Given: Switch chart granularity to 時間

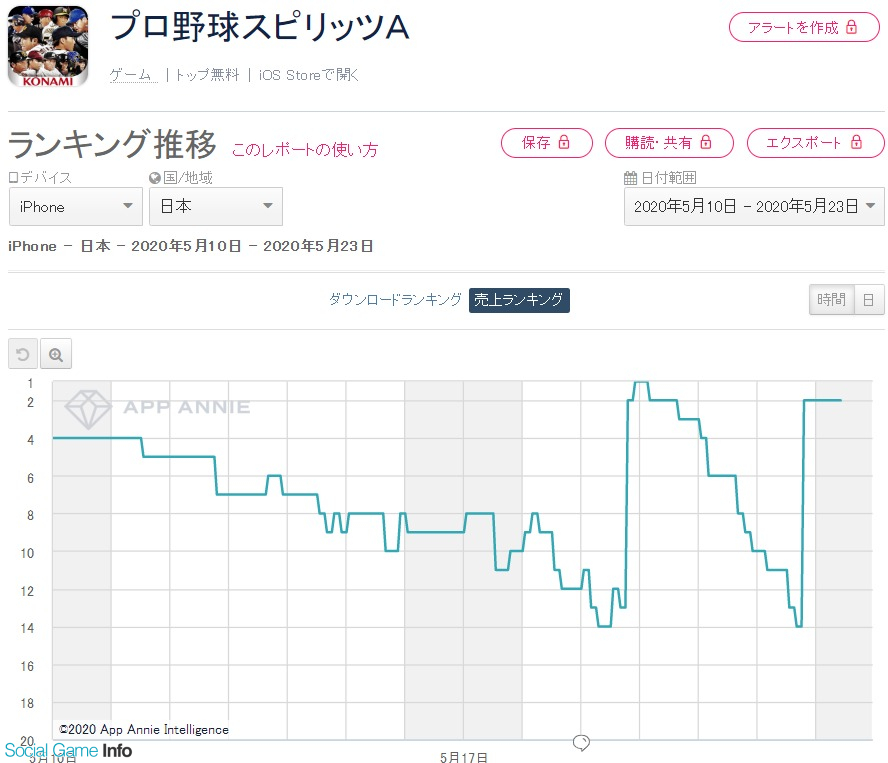Looking at the screenshot, I should click(x=831, y=300).
